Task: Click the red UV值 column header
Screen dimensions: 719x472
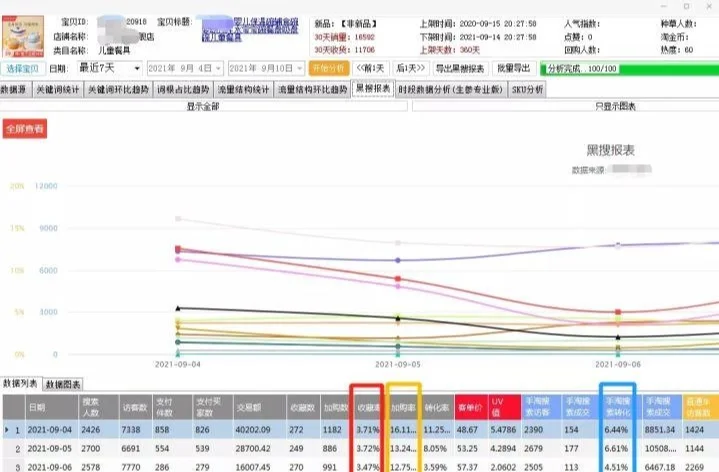Action: 504,407
